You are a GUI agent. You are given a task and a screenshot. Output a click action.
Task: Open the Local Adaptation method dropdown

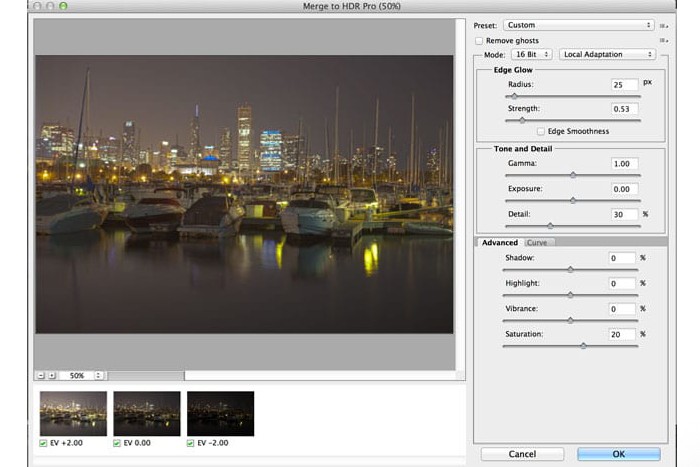pos(607,54)
